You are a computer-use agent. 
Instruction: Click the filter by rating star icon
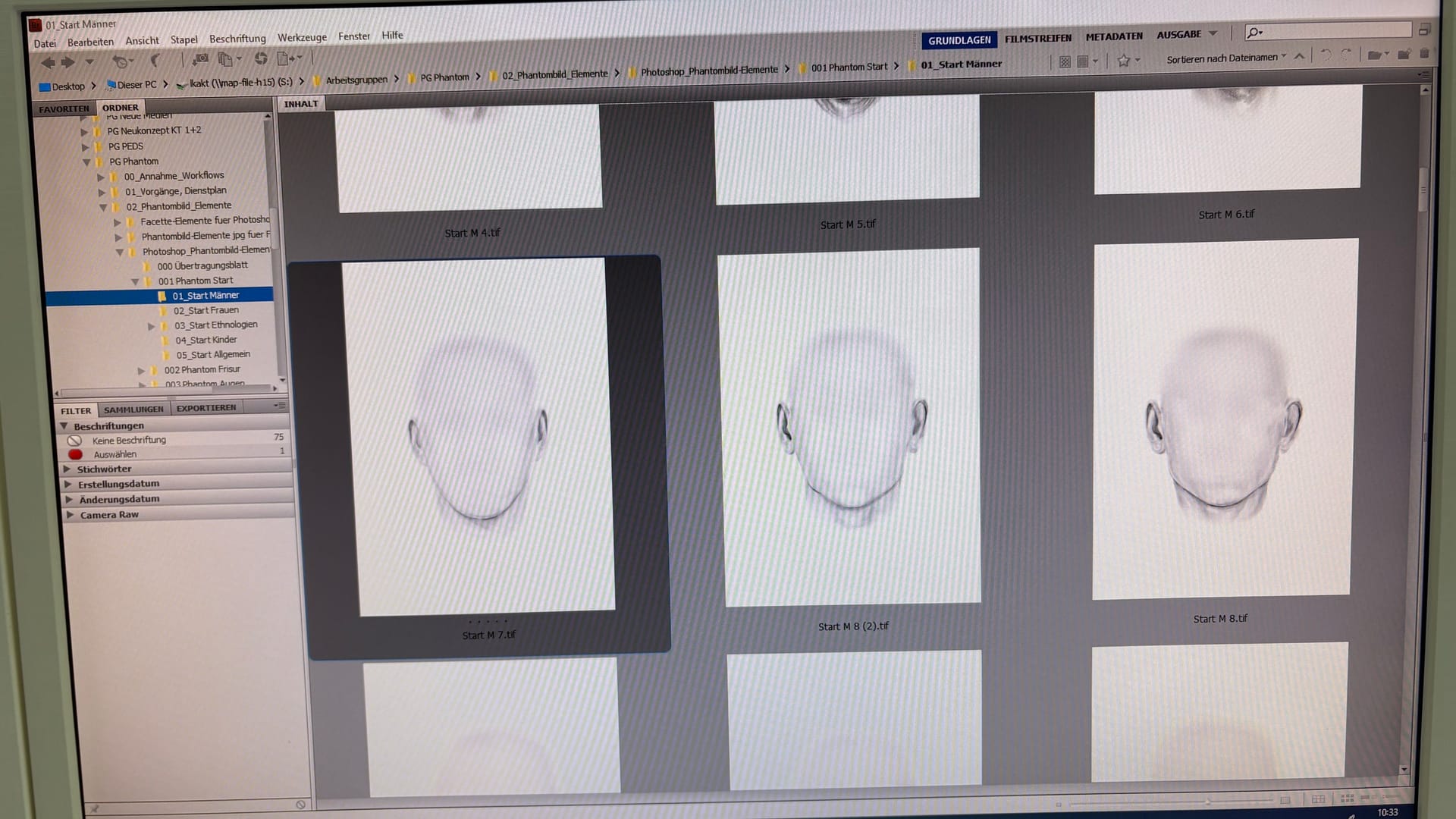click(1123, 60)
